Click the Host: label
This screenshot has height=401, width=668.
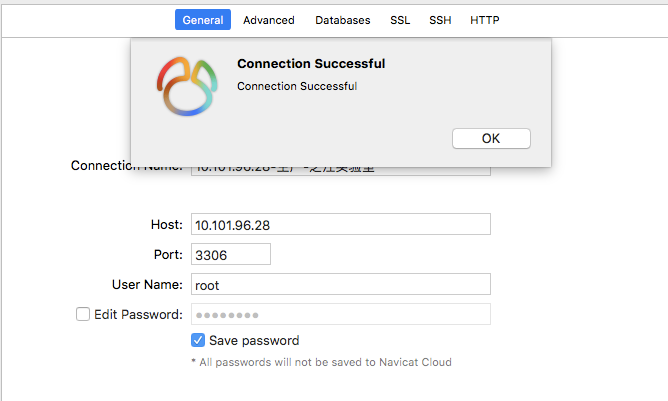(x=167, y=225)
